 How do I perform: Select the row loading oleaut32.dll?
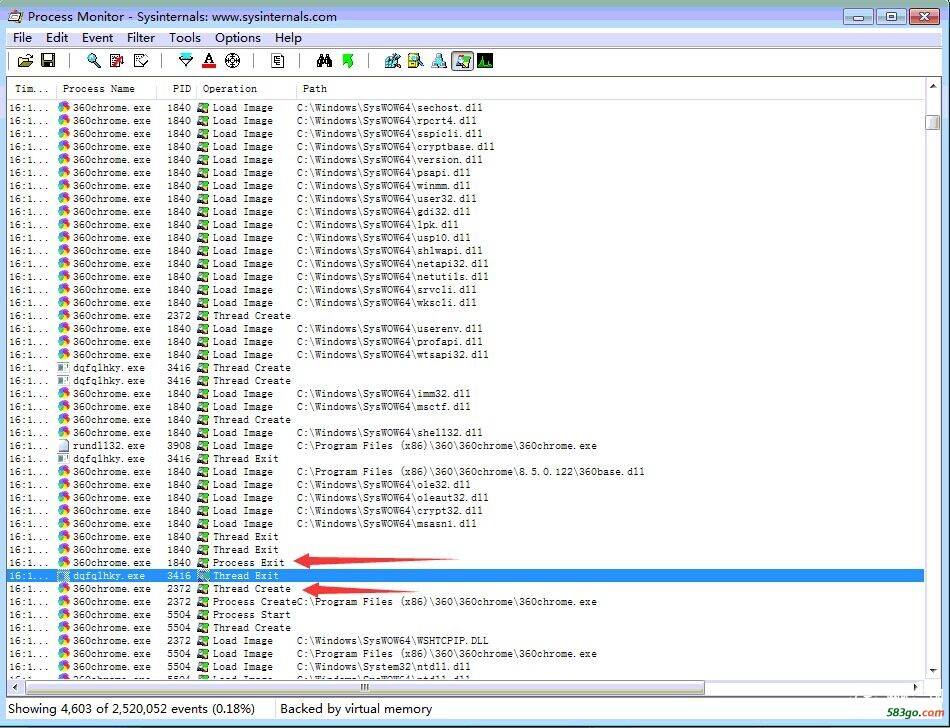point(465,498)
